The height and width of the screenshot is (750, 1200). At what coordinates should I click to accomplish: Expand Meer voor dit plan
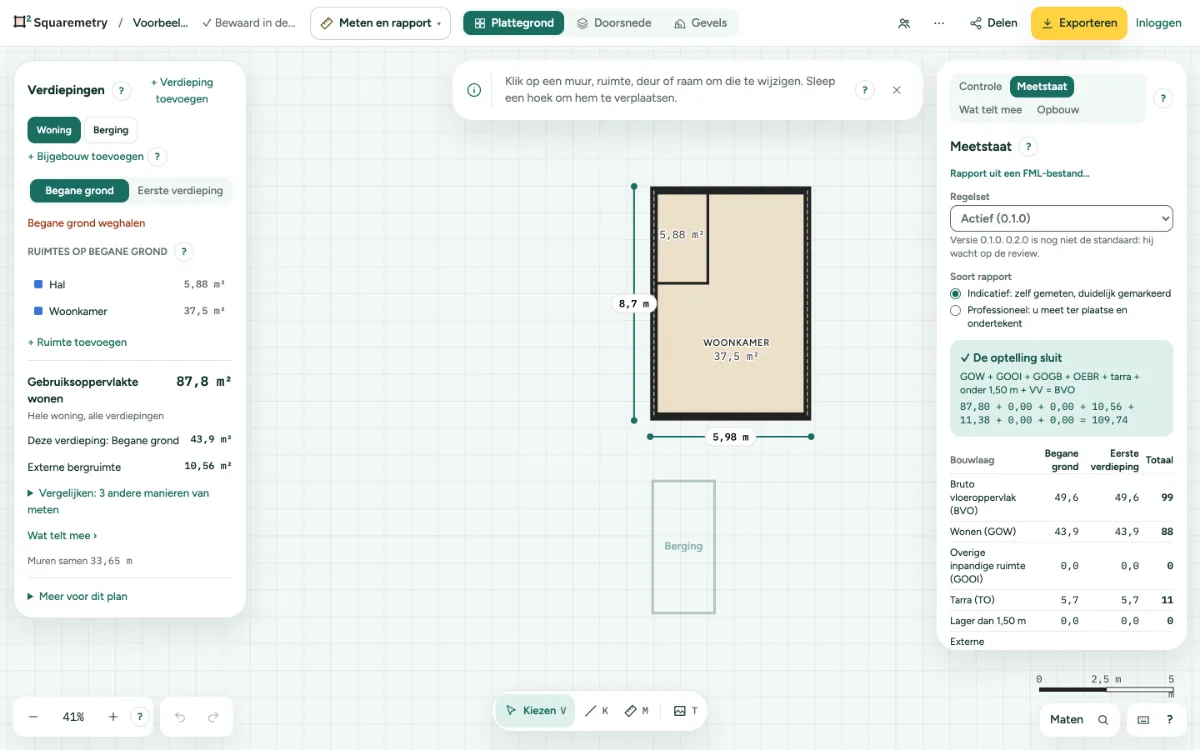77,597
